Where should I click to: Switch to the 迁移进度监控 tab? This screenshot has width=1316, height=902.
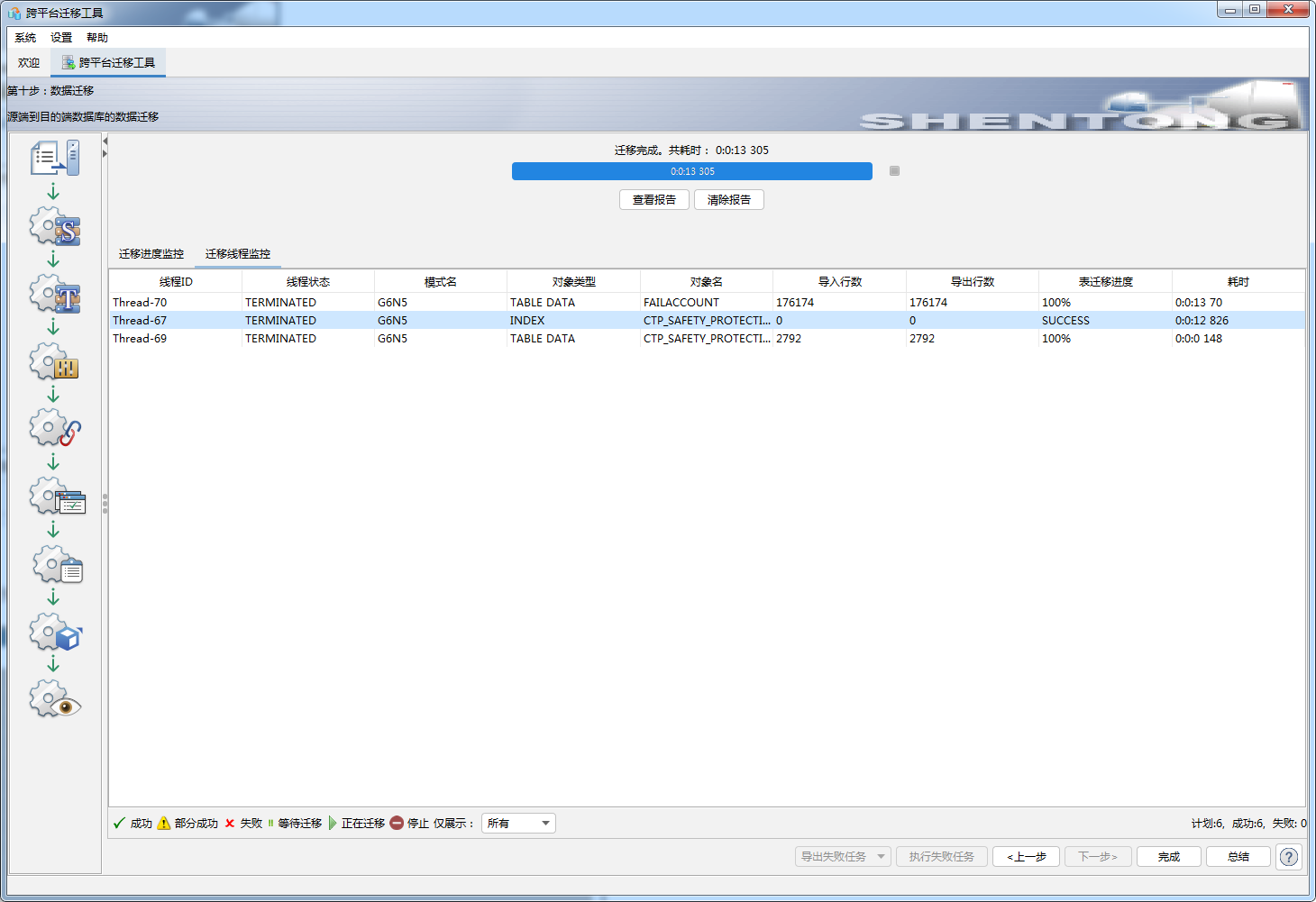(x=151, y=254)
